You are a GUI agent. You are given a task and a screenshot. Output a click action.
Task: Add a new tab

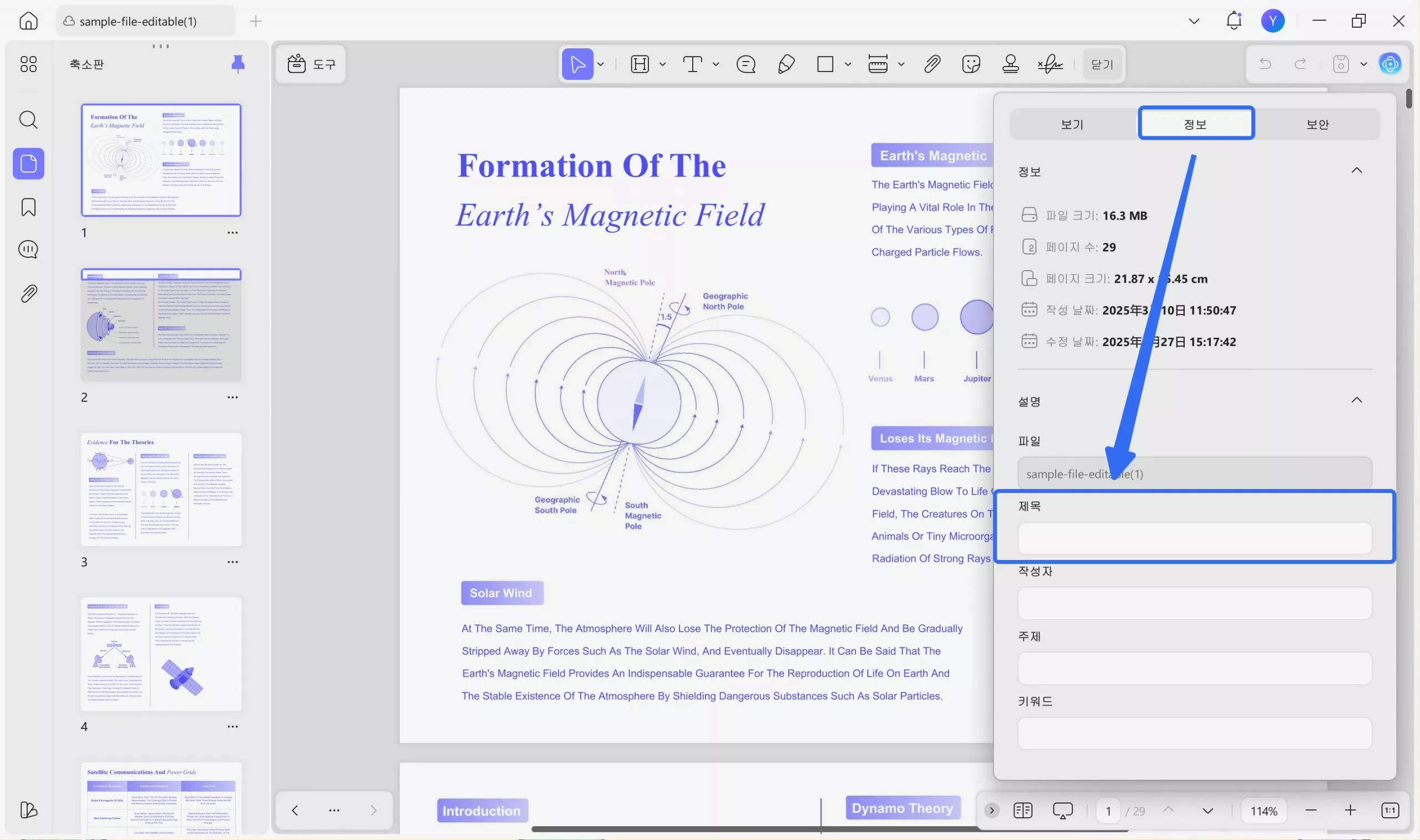[255, 21]
